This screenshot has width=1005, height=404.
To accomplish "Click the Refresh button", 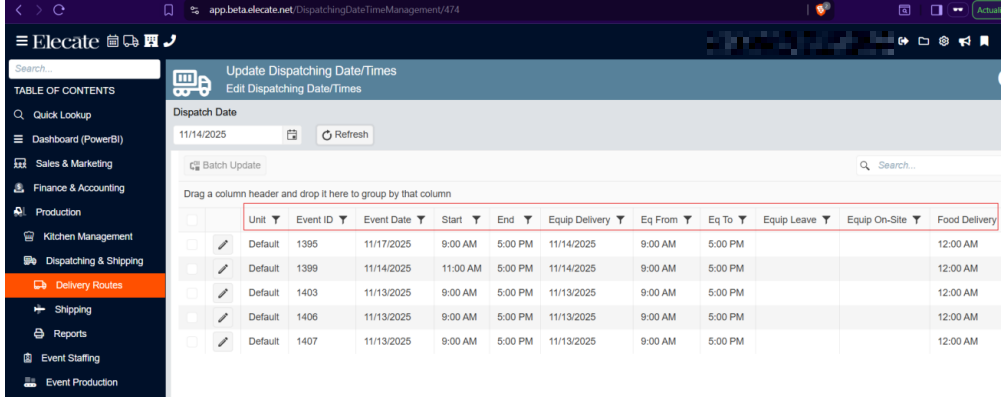I will (345, 135).
